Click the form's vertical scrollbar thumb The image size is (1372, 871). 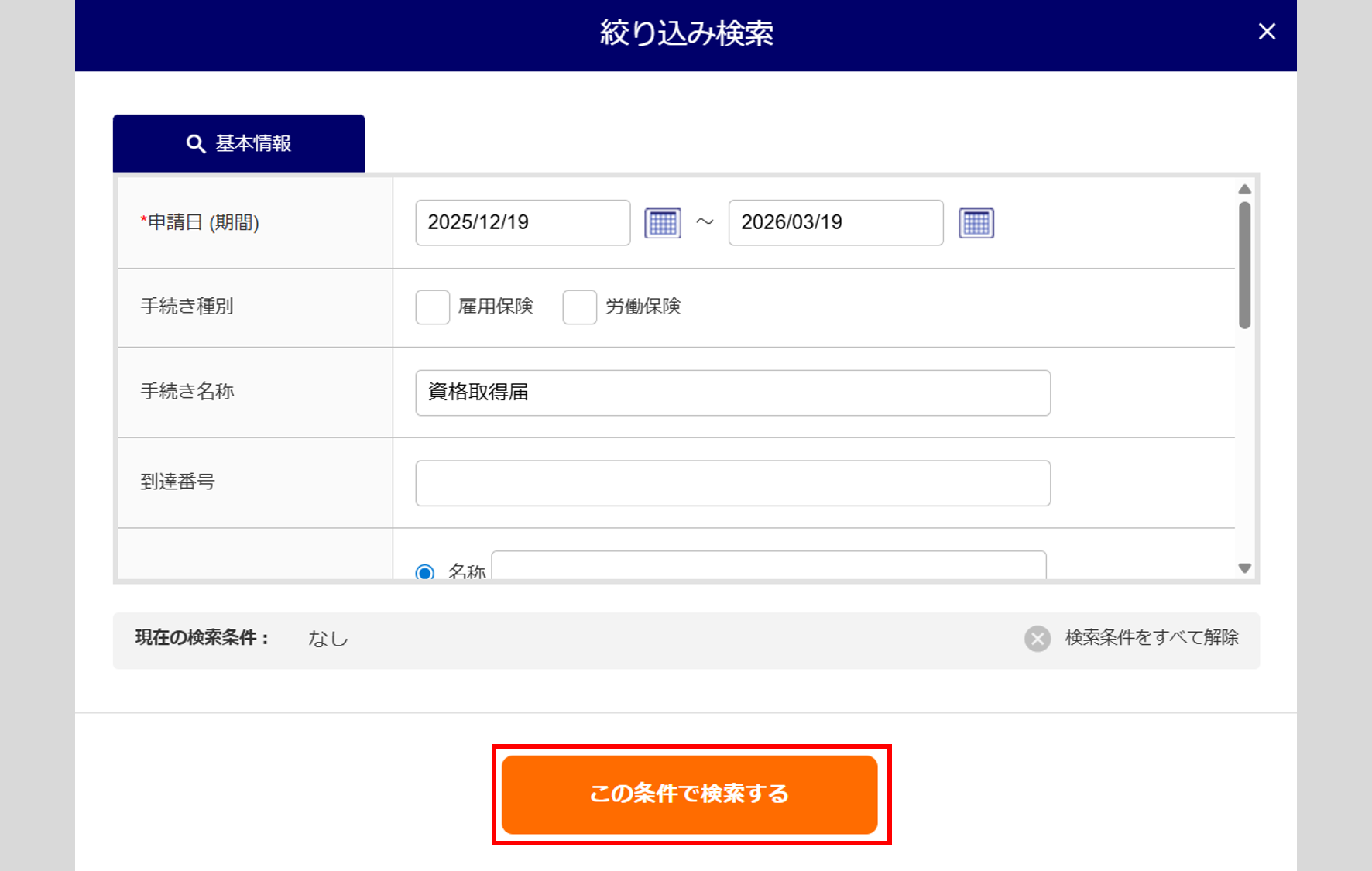[1244, 265]
